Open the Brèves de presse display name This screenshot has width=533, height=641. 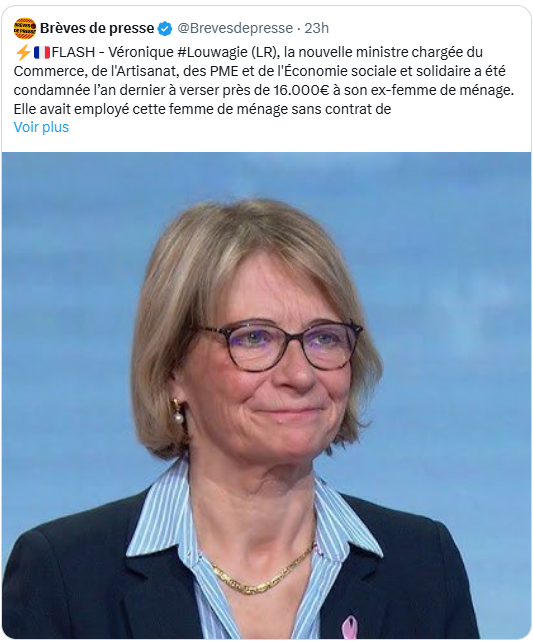[97, 28]
